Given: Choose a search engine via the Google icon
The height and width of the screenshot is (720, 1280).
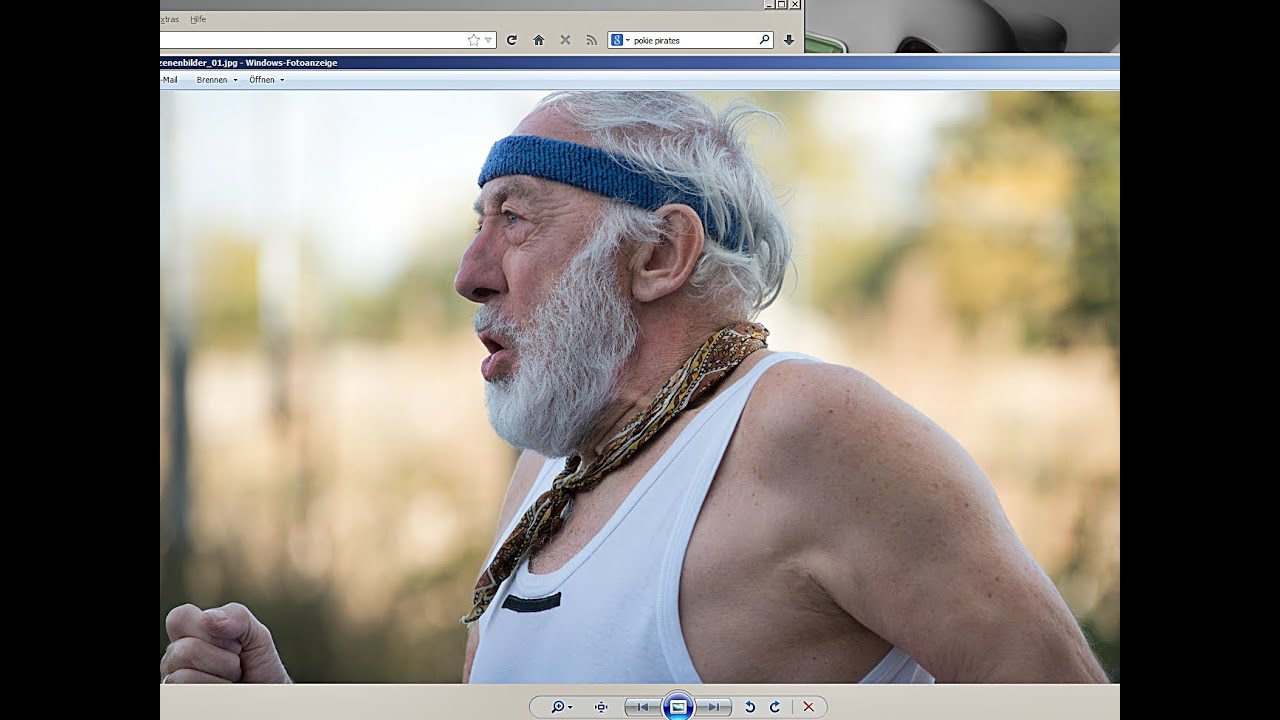Looking at the screenshot, I should point(619,40).
